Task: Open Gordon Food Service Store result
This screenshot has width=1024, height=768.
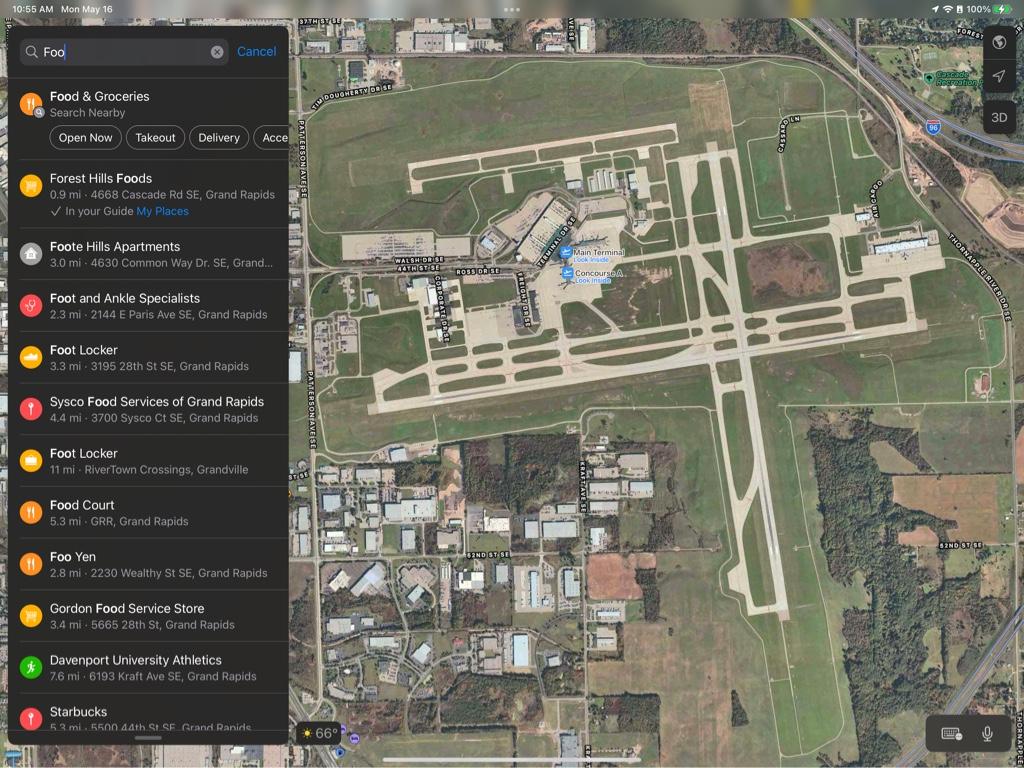Action: [149, 615]
